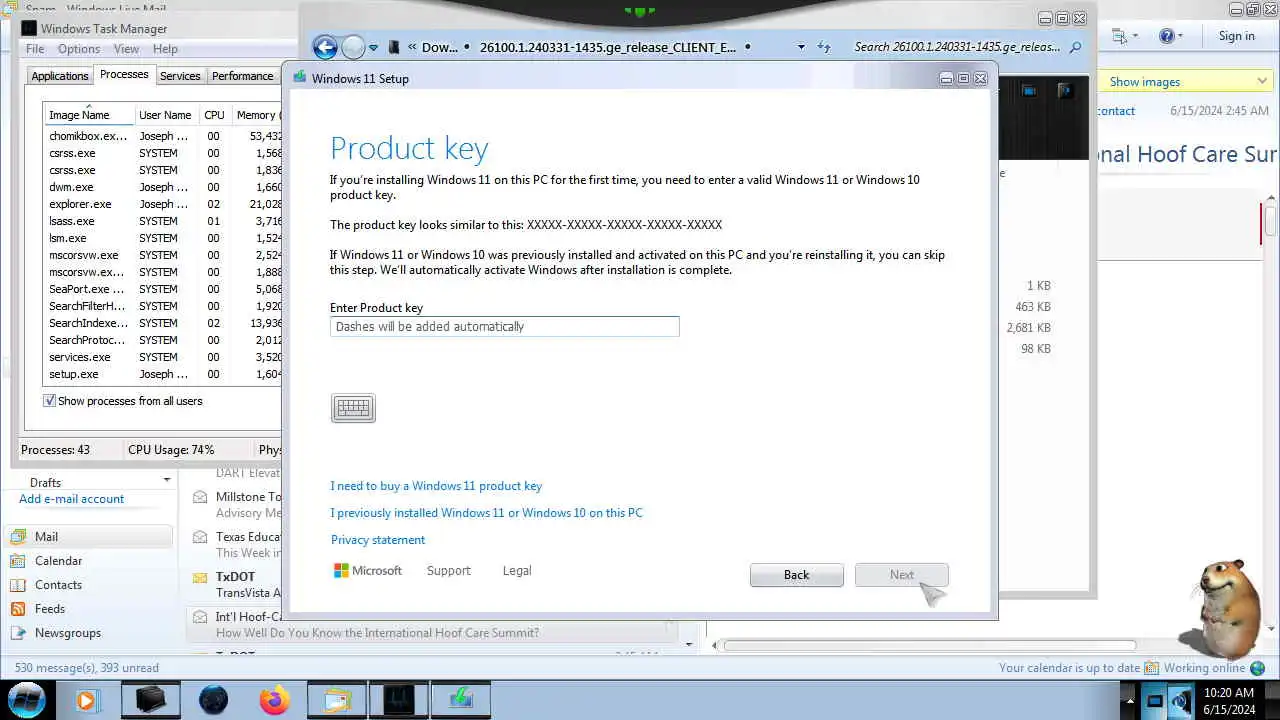Click the volume speaker tray icon
The image size is (1280, 720).
click(x=1181, y=701)
